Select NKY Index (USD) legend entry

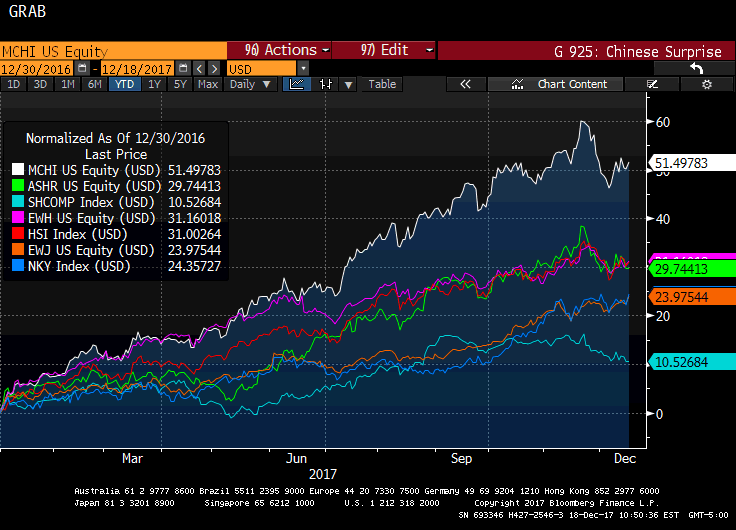(79, 266)
